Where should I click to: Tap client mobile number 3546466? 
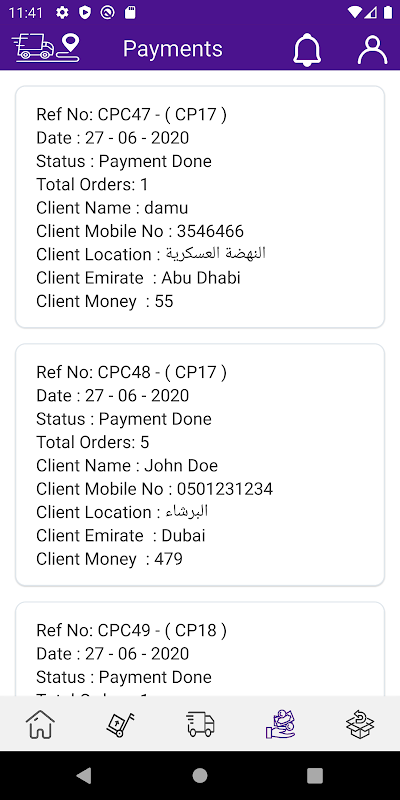point(210,231)
